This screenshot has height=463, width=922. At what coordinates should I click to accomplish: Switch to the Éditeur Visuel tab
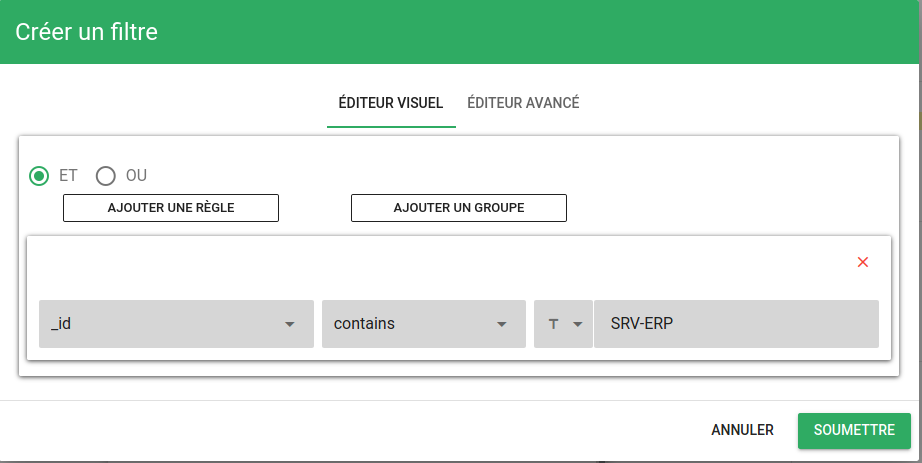tap(391, 103)
